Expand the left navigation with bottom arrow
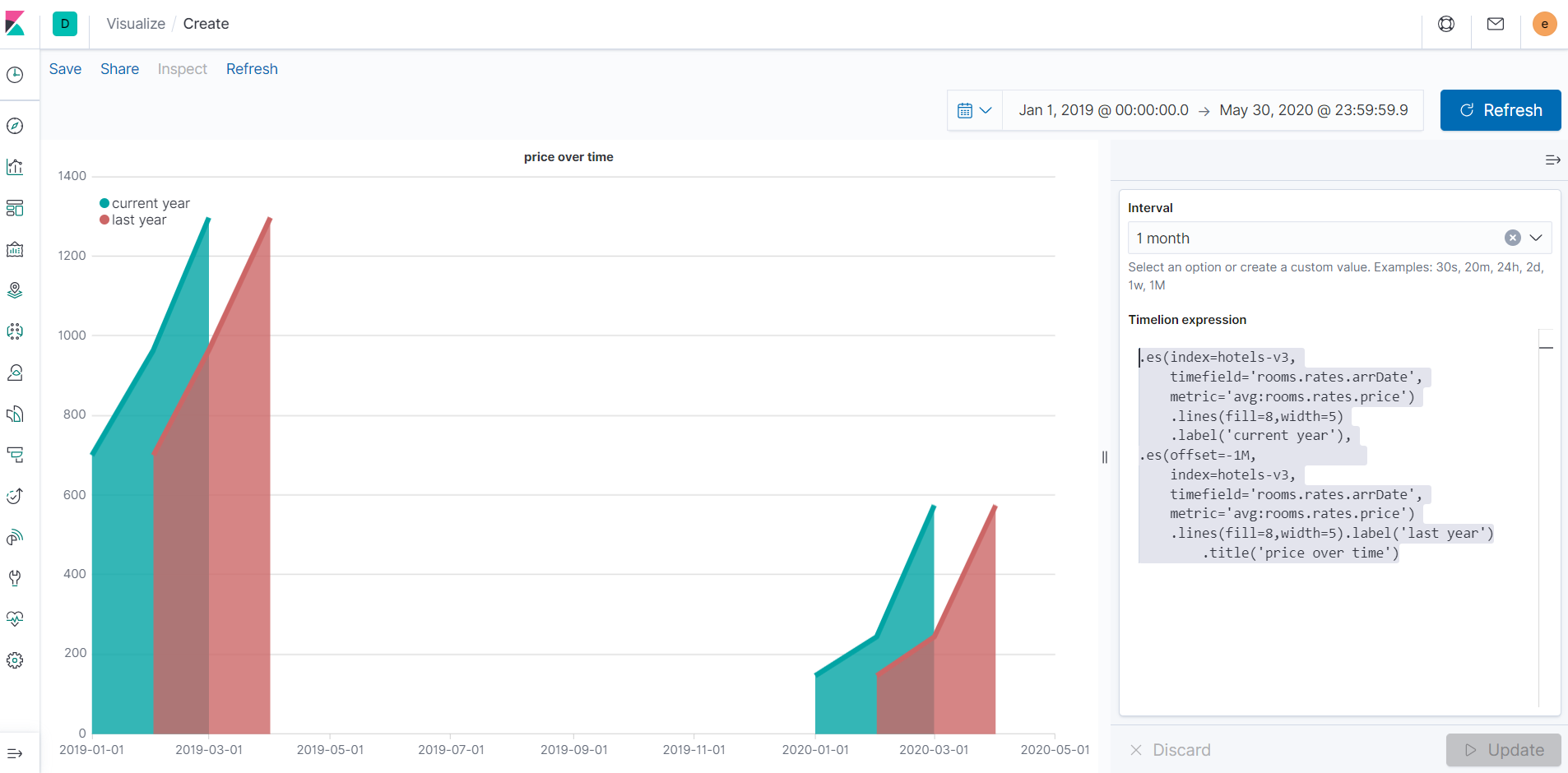This screenshot has width=1568, height=773. [15, 753]
